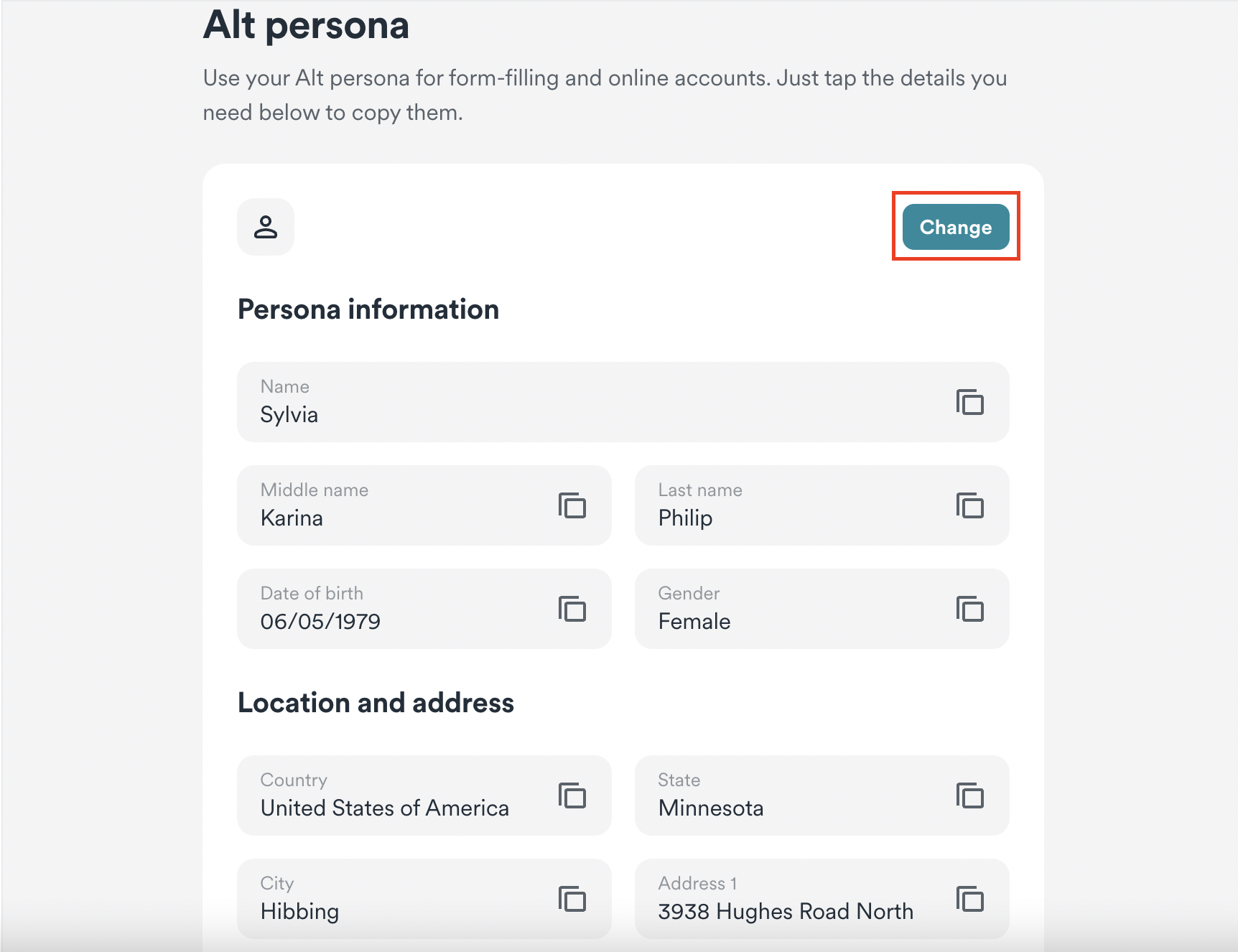Copy the City value Hibbing

tap(572, 899)
